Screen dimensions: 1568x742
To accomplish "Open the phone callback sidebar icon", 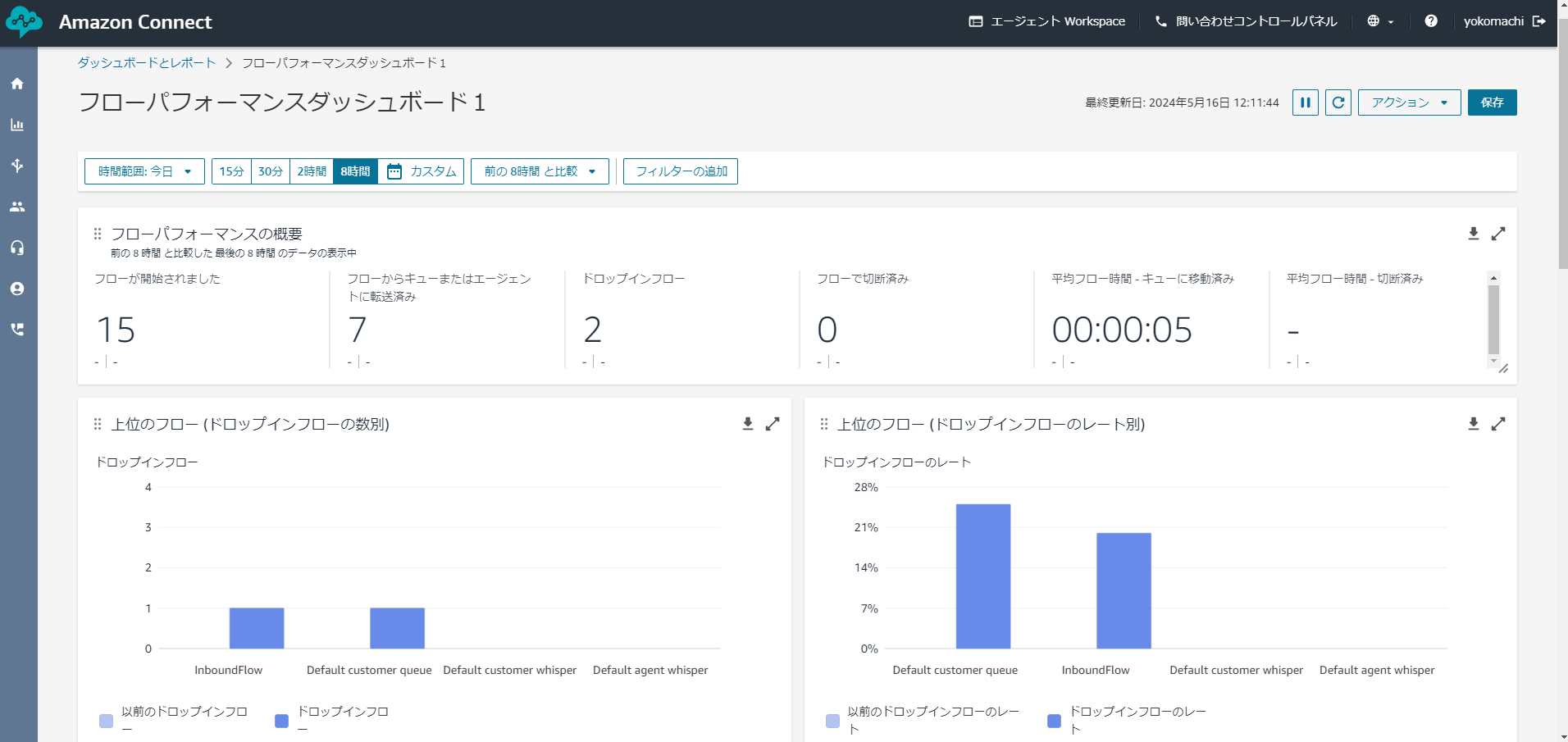I will pos(17,330).
